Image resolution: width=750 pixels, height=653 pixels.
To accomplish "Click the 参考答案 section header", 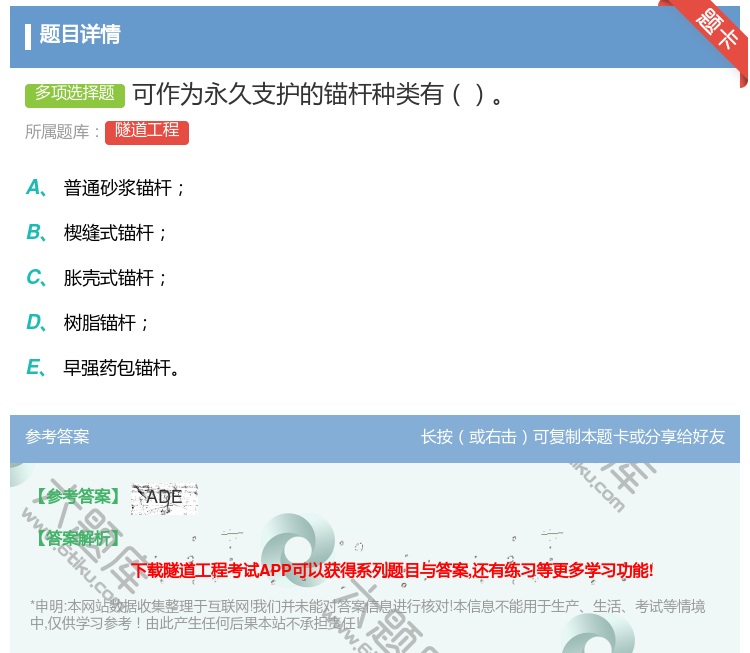I will (57, 437).
